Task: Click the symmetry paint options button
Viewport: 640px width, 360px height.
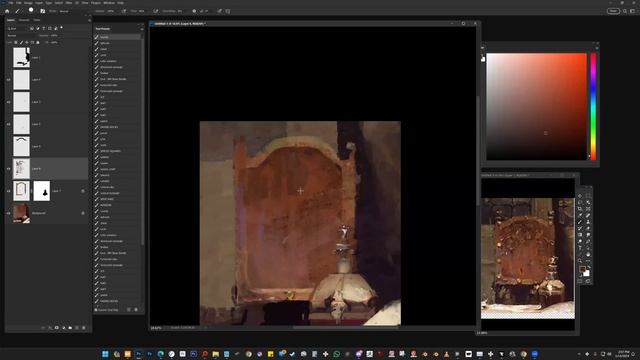Action: pos(228,11)
